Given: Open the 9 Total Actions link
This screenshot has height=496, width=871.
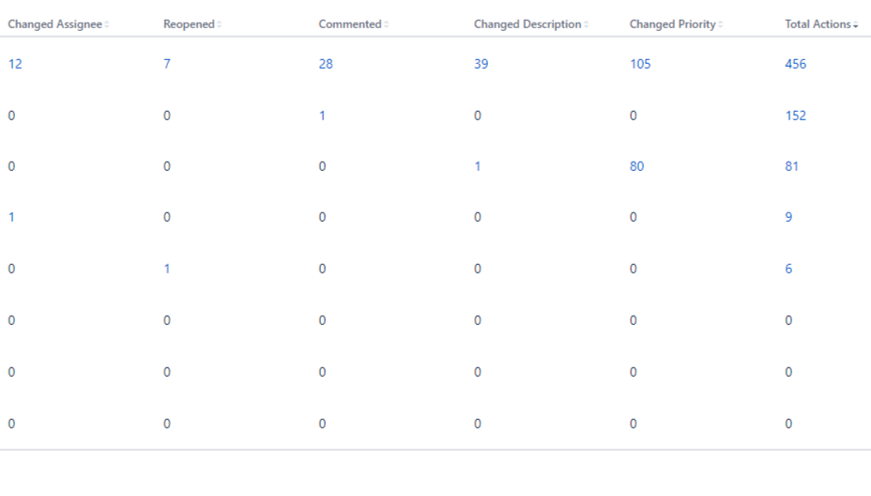Looking at the screenshot, I should [x=789, y=218].
